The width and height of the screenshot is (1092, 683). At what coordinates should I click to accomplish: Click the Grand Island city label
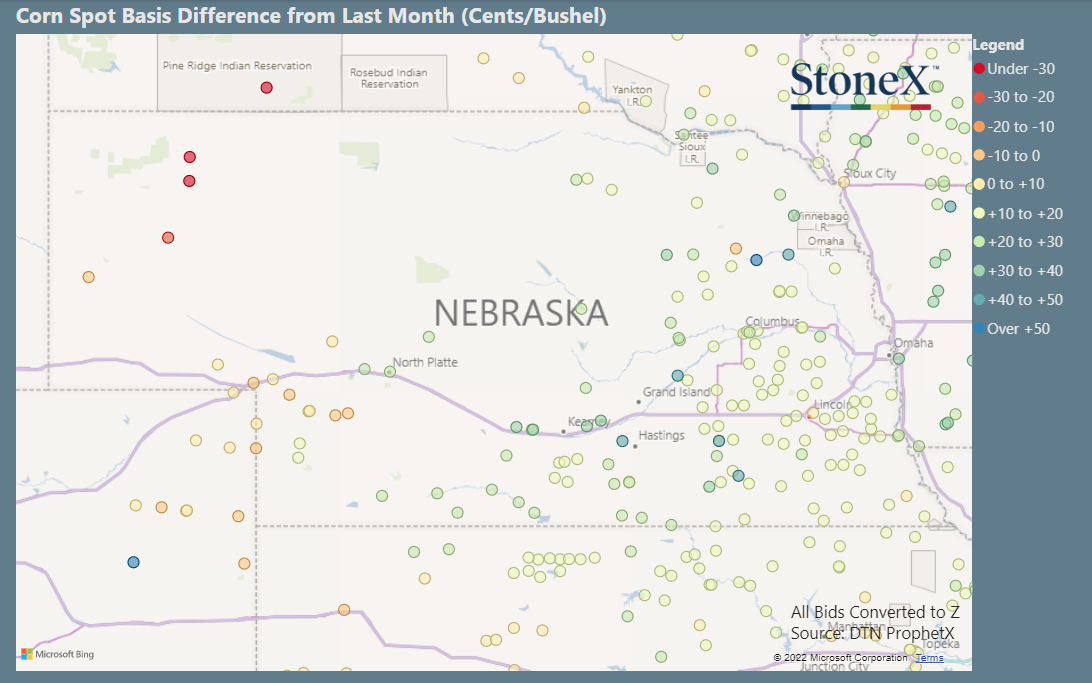tap(676, 392)
